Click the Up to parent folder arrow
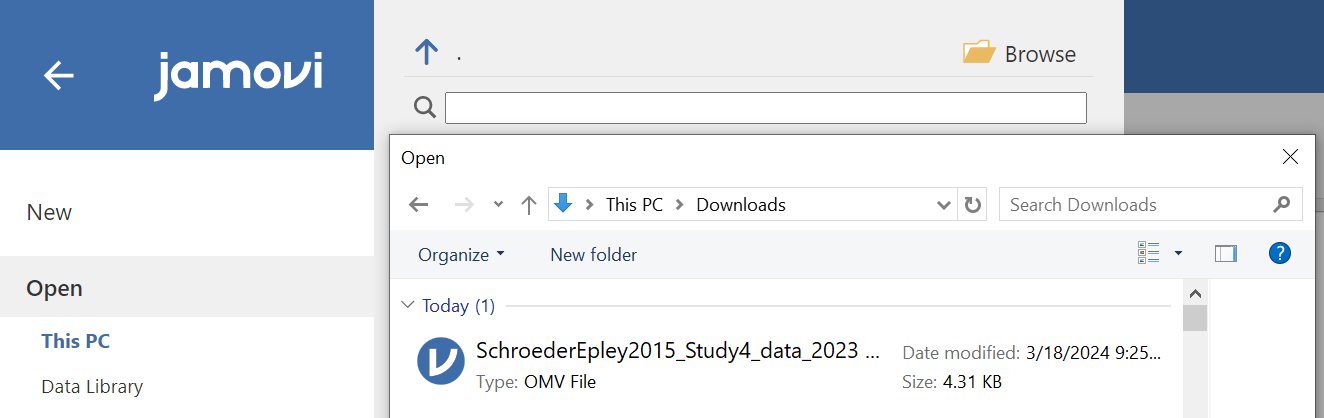The height and width of the screenshot is (418, 1324). (529, 204)
